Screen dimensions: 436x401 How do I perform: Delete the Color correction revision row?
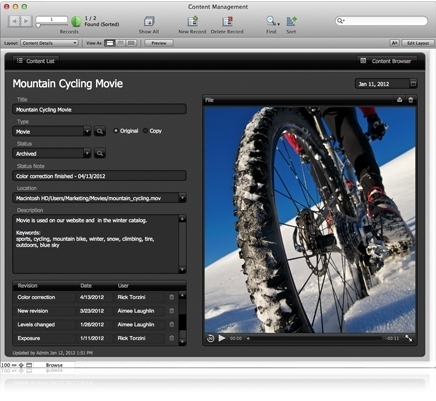pos(172,297)
